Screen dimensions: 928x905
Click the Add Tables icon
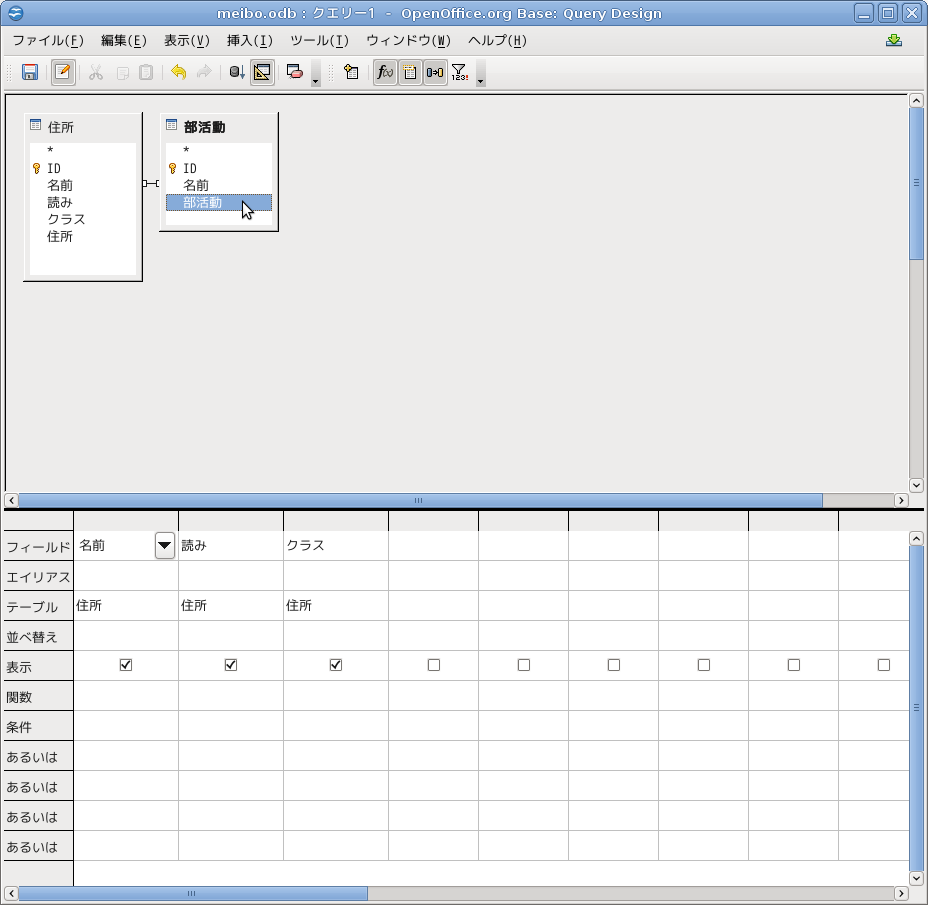pyautogui.click(x=351, y=72)
